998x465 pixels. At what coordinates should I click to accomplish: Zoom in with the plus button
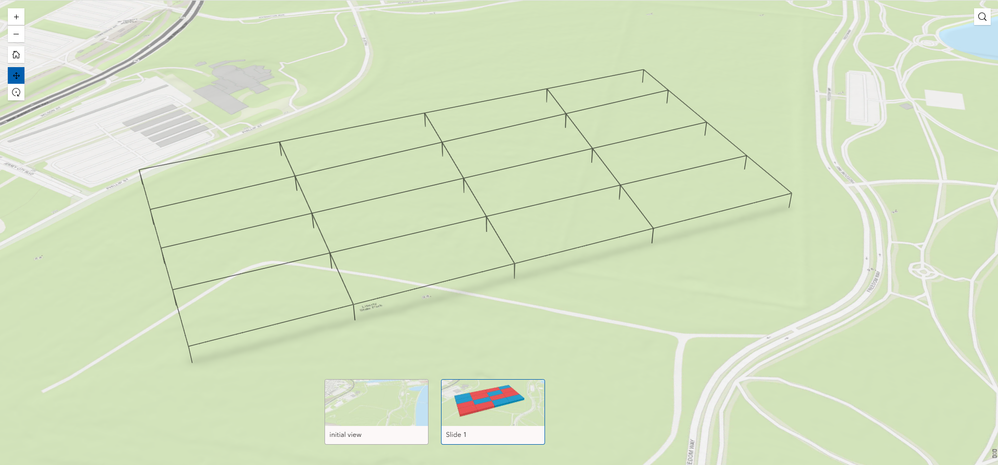pos(16,17)
